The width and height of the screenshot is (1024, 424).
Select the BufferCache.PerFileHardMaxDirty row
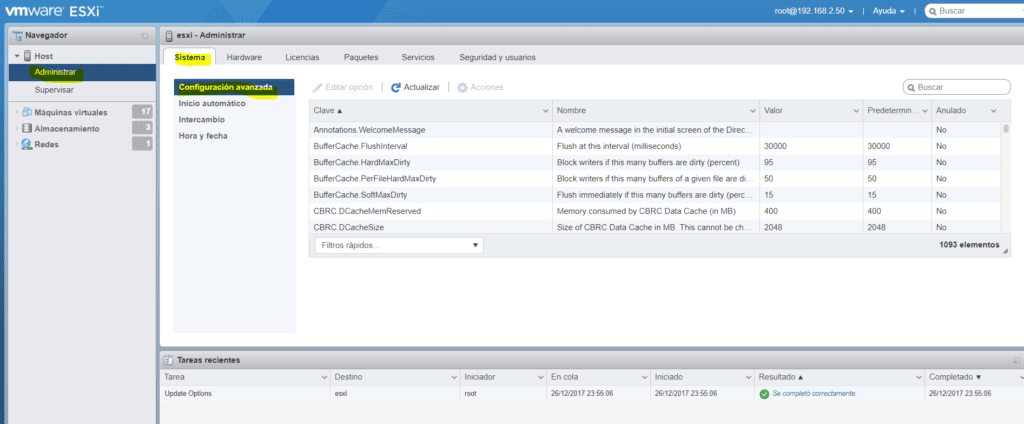point(655,178)
